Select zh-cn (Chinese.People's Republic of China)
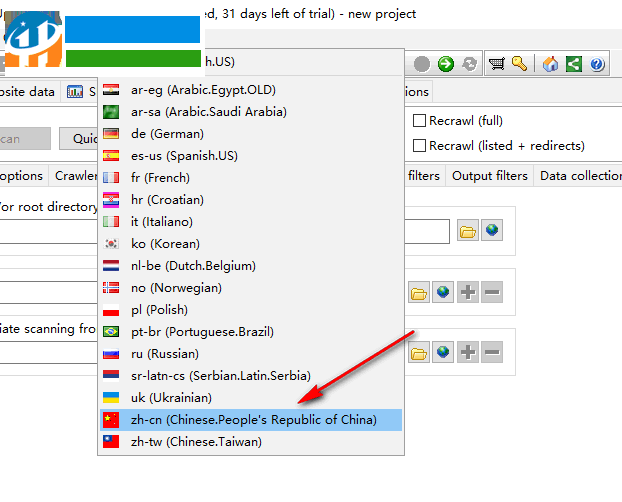 pos(251,420)
